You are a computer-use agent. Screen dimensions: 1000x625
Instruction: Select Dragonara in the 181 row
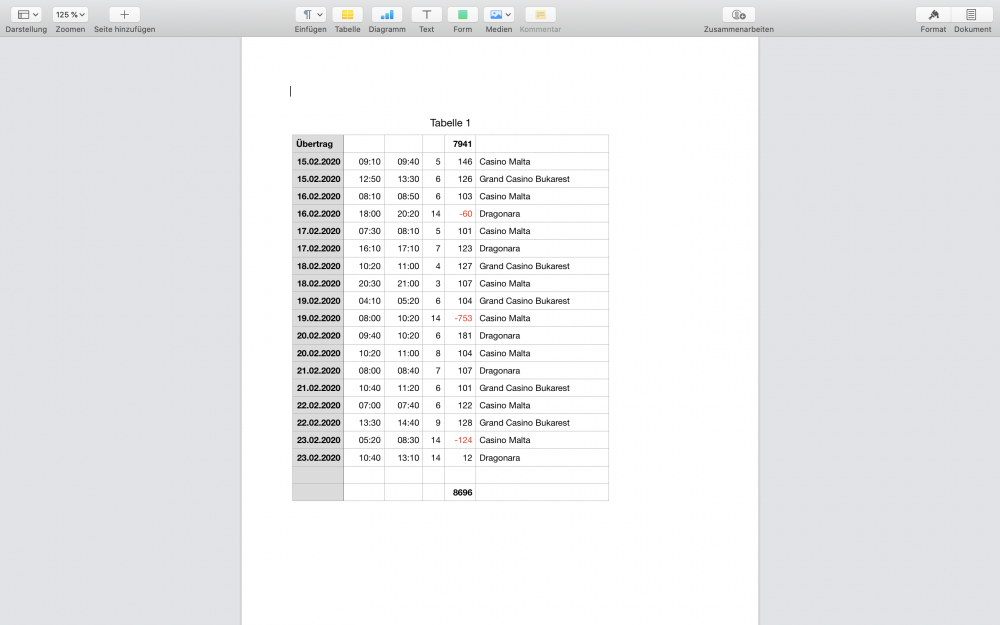click(499, 335)
